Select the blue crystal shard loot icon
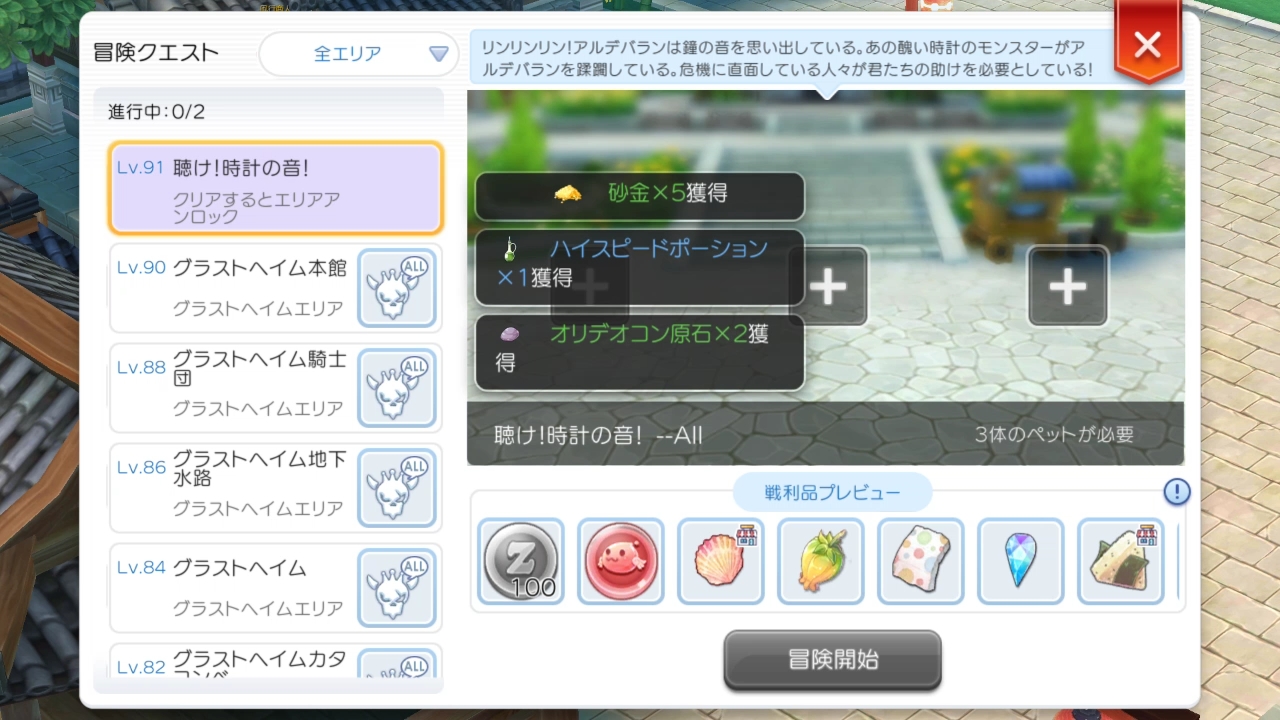 point(1021,561)
